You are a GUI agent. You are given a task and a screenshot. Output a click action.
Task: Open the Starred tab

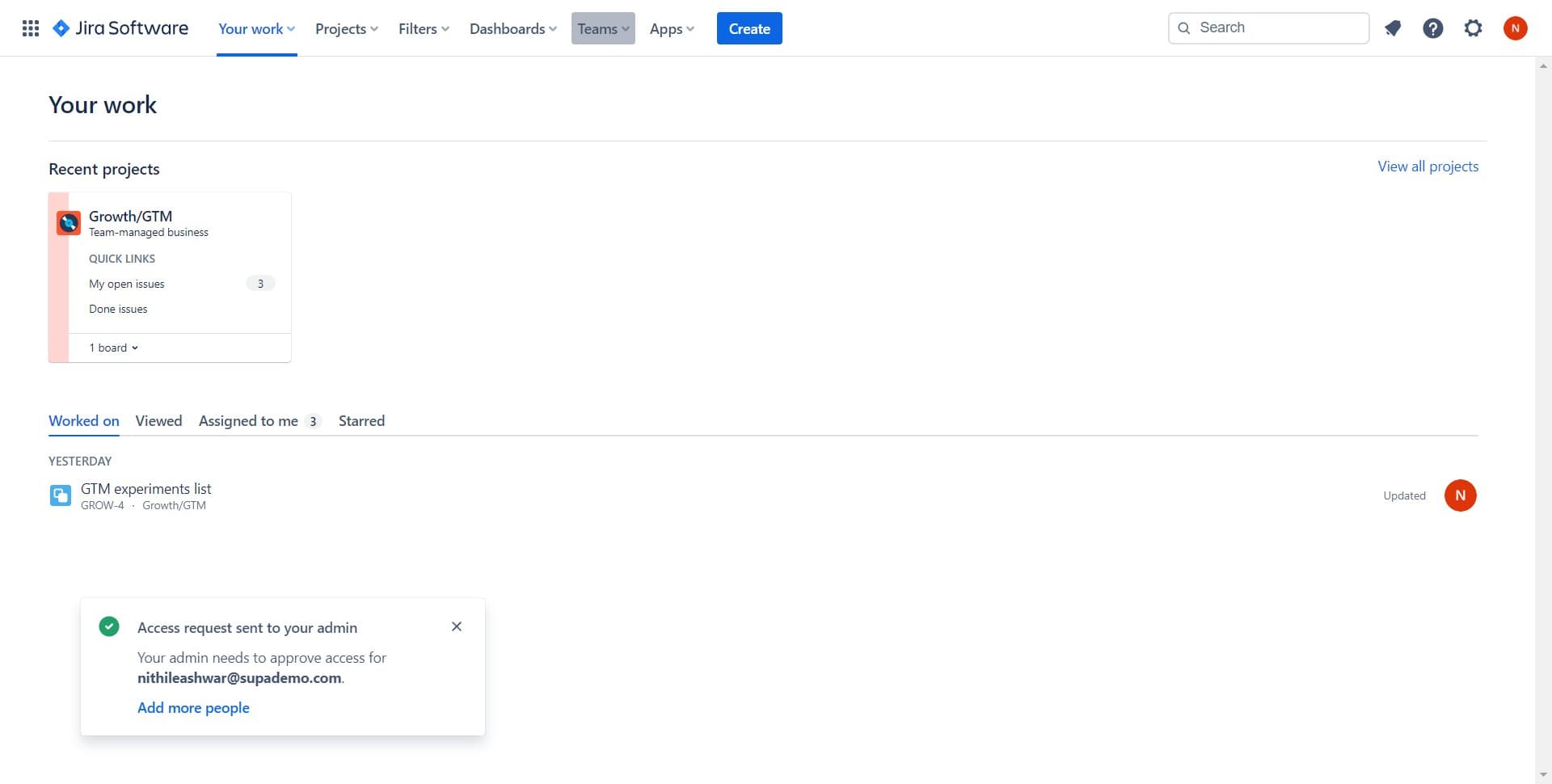pos(361,420)
